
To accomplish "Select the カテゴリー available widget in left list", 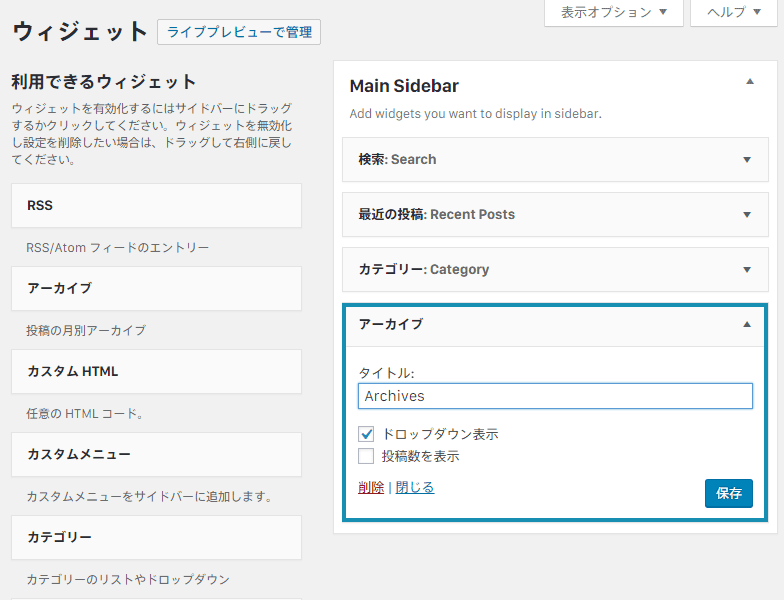I will (x=156, y=538).
